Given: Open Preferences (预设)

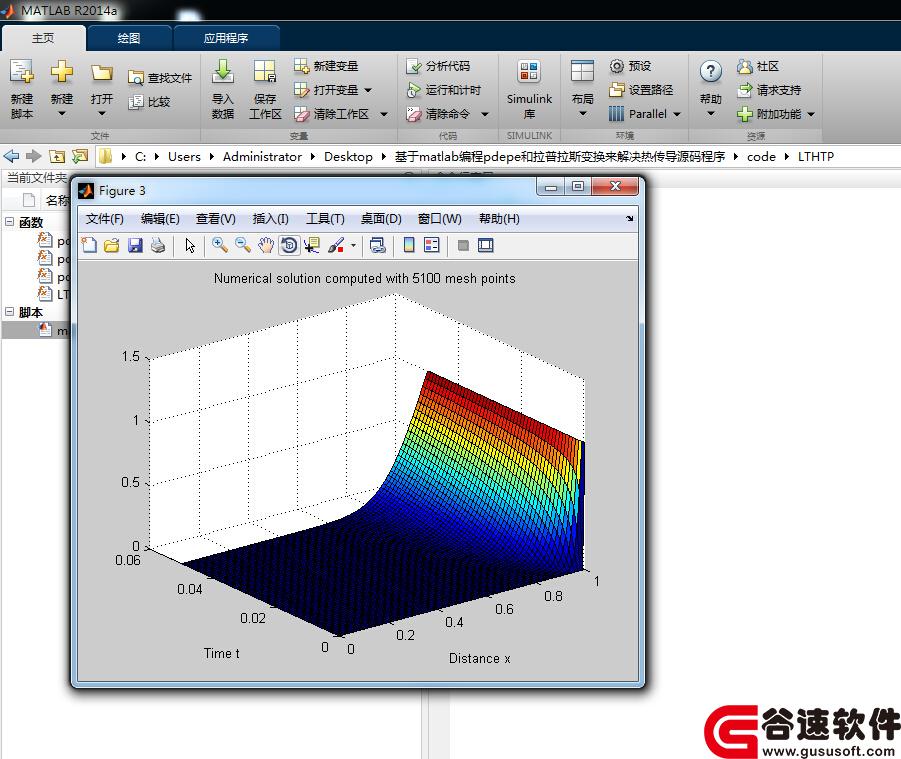Looking at the screenshot, I should 630,66.
